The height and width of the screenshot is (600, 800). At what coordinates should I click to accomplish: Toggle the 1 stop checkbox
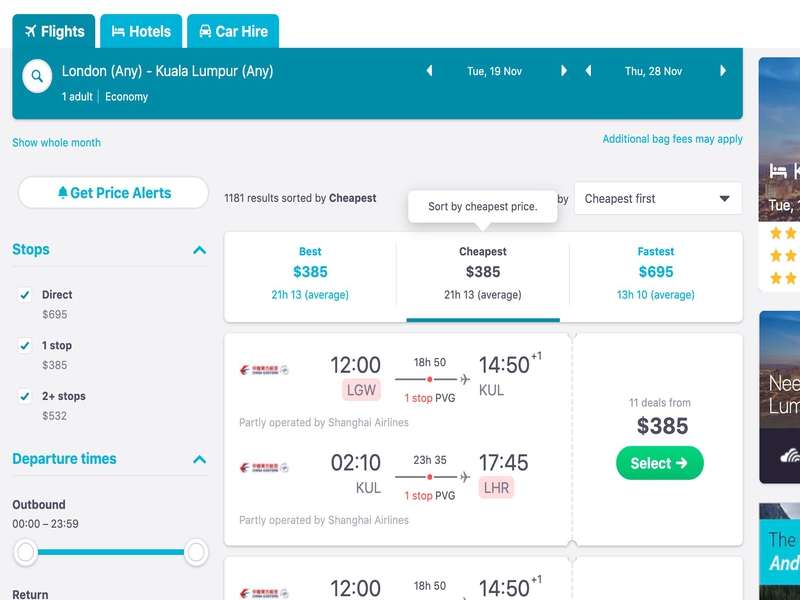tap(24, 345)
